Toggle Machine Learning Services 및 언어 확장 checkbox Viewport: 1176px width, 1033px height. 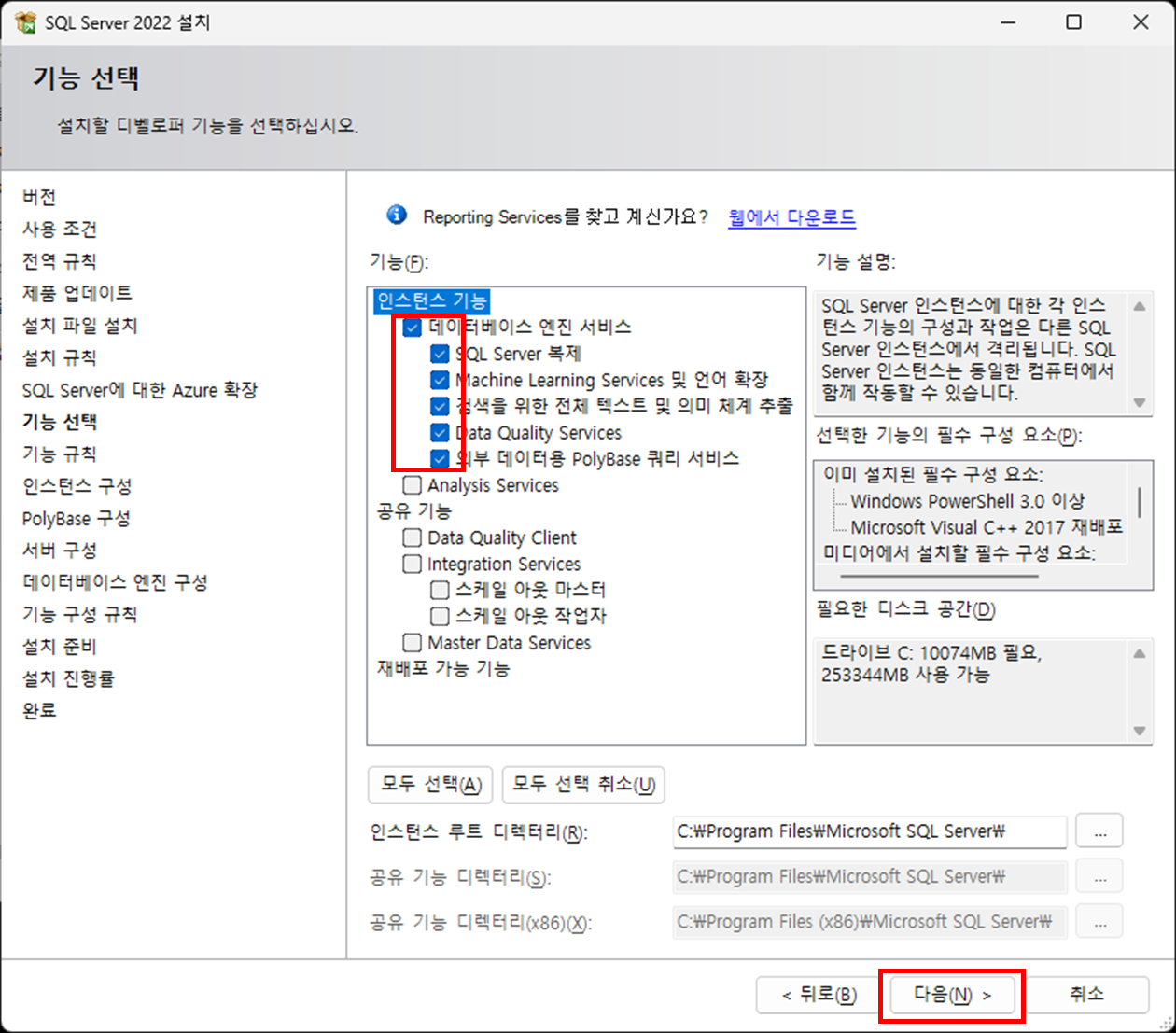click(x=440, y=380)
